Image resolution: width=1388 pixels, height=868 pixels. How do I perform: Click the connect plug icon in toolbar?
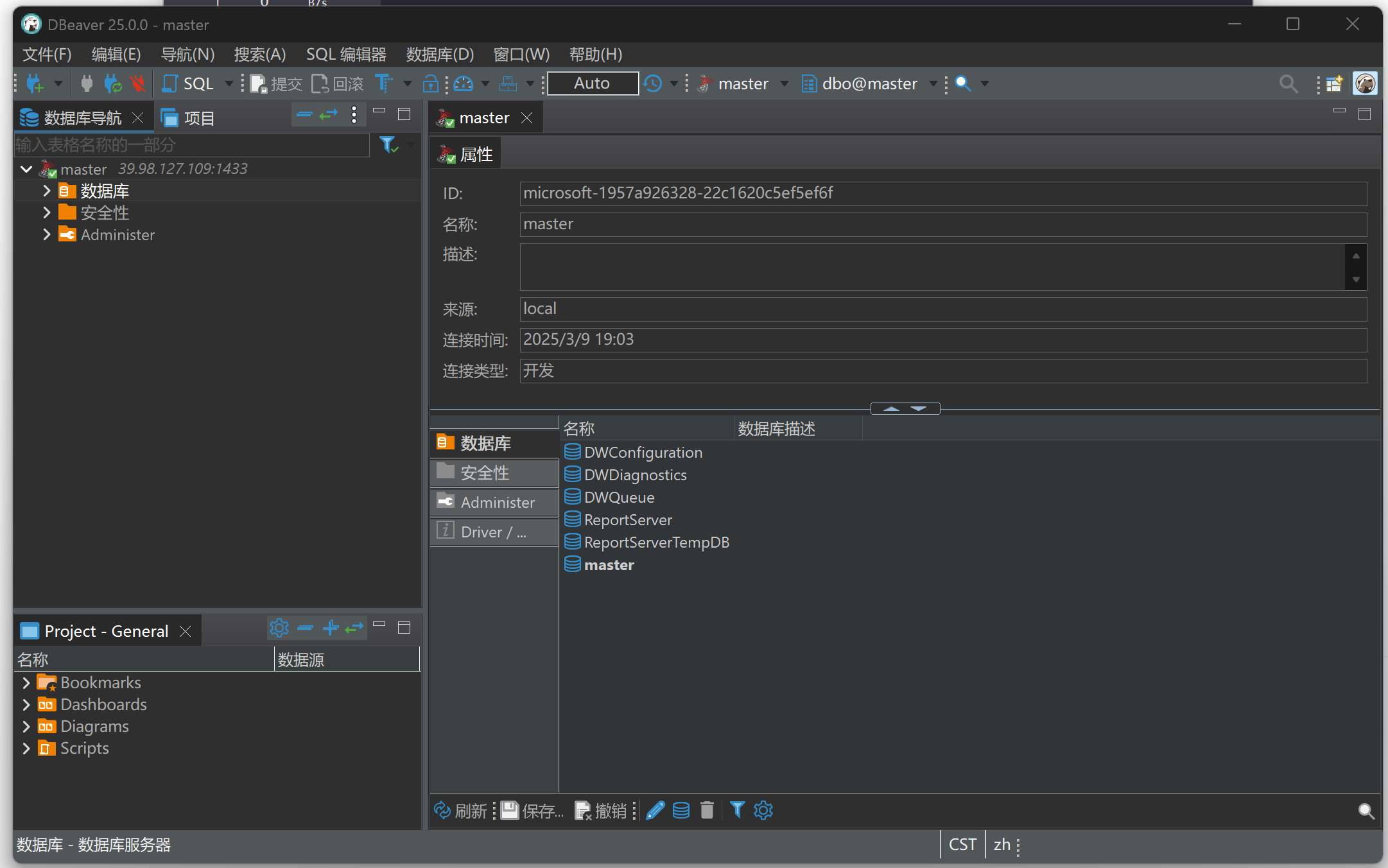tap(87, 83)
